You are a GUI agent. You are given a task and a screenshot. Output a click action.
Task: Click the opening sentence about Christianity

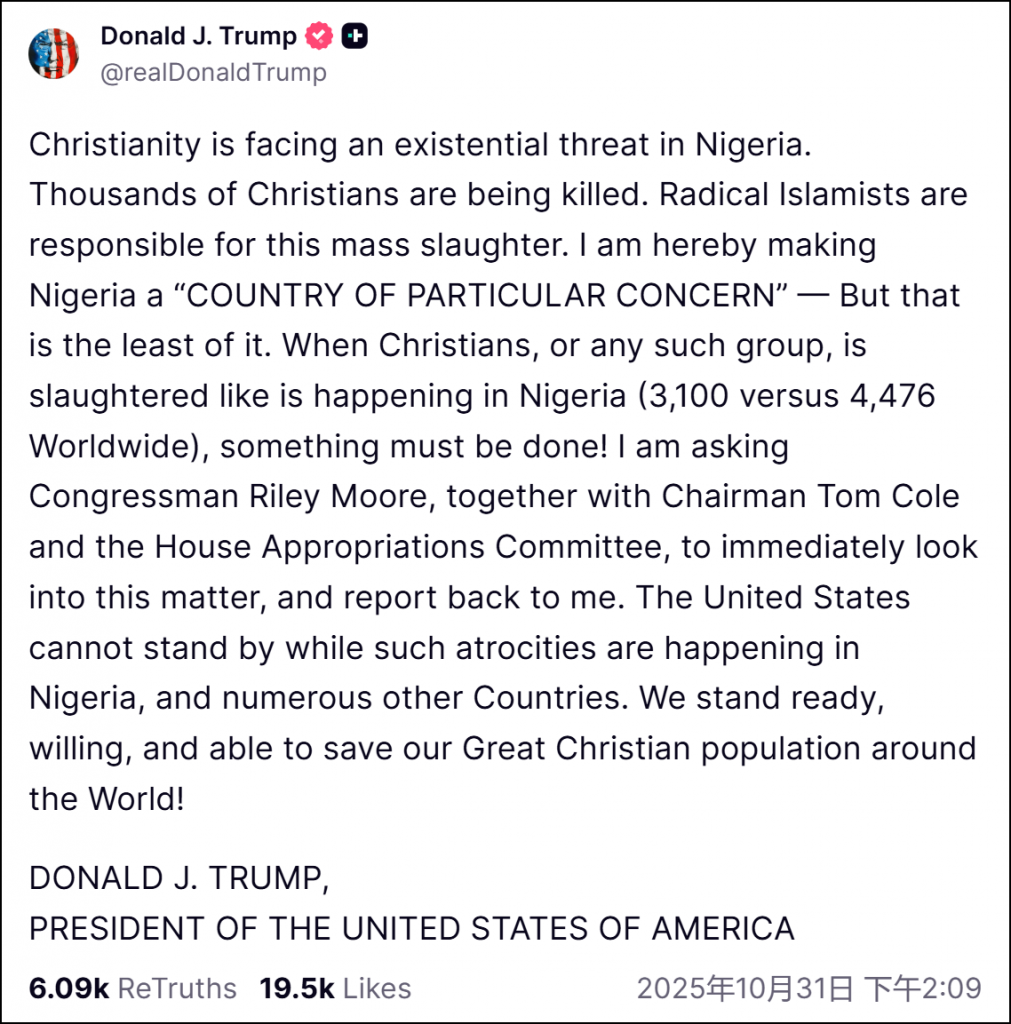pos(418,144)
